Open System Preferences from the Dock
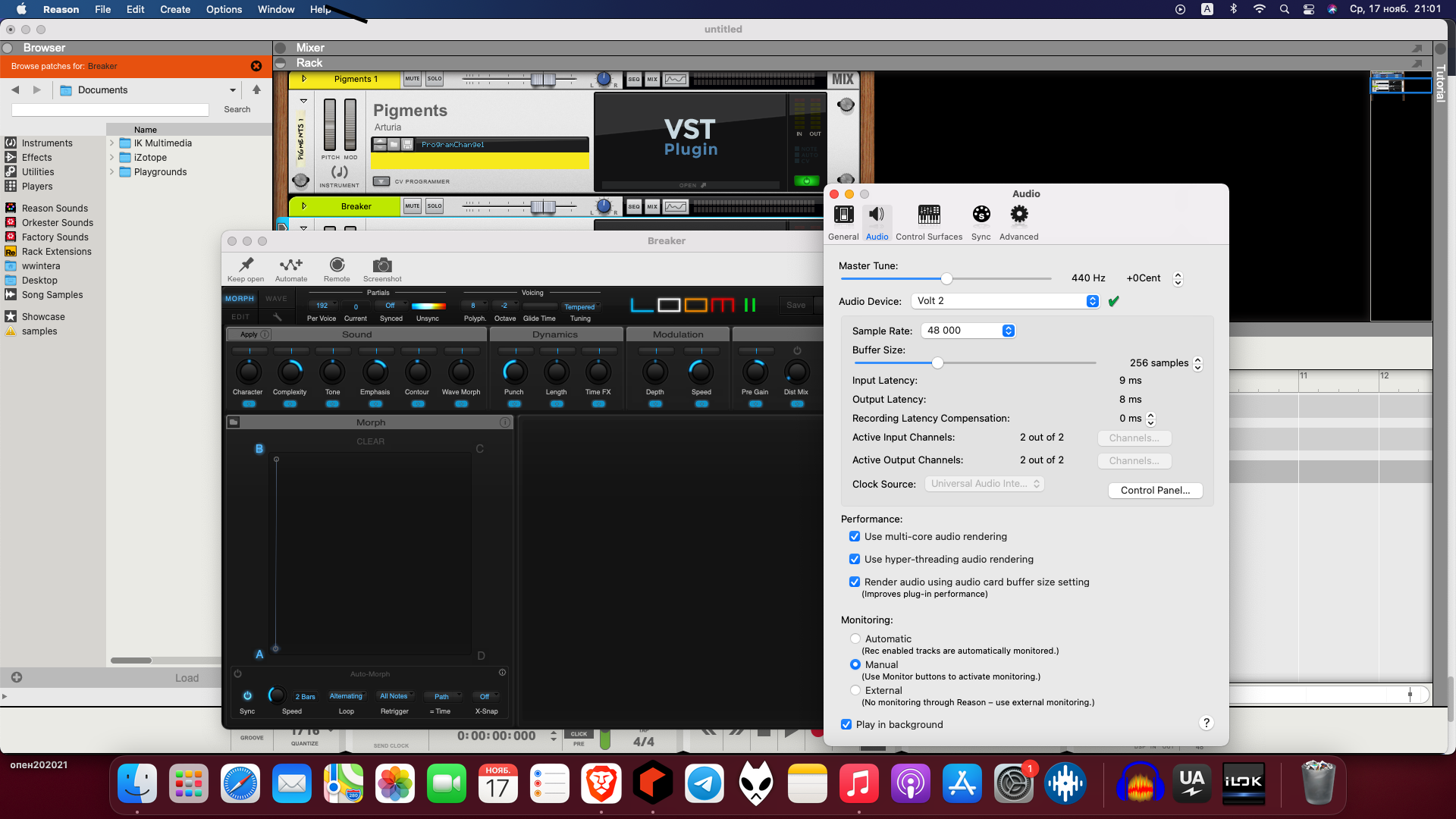The image size is (1456, 819). coord(1014,783)
